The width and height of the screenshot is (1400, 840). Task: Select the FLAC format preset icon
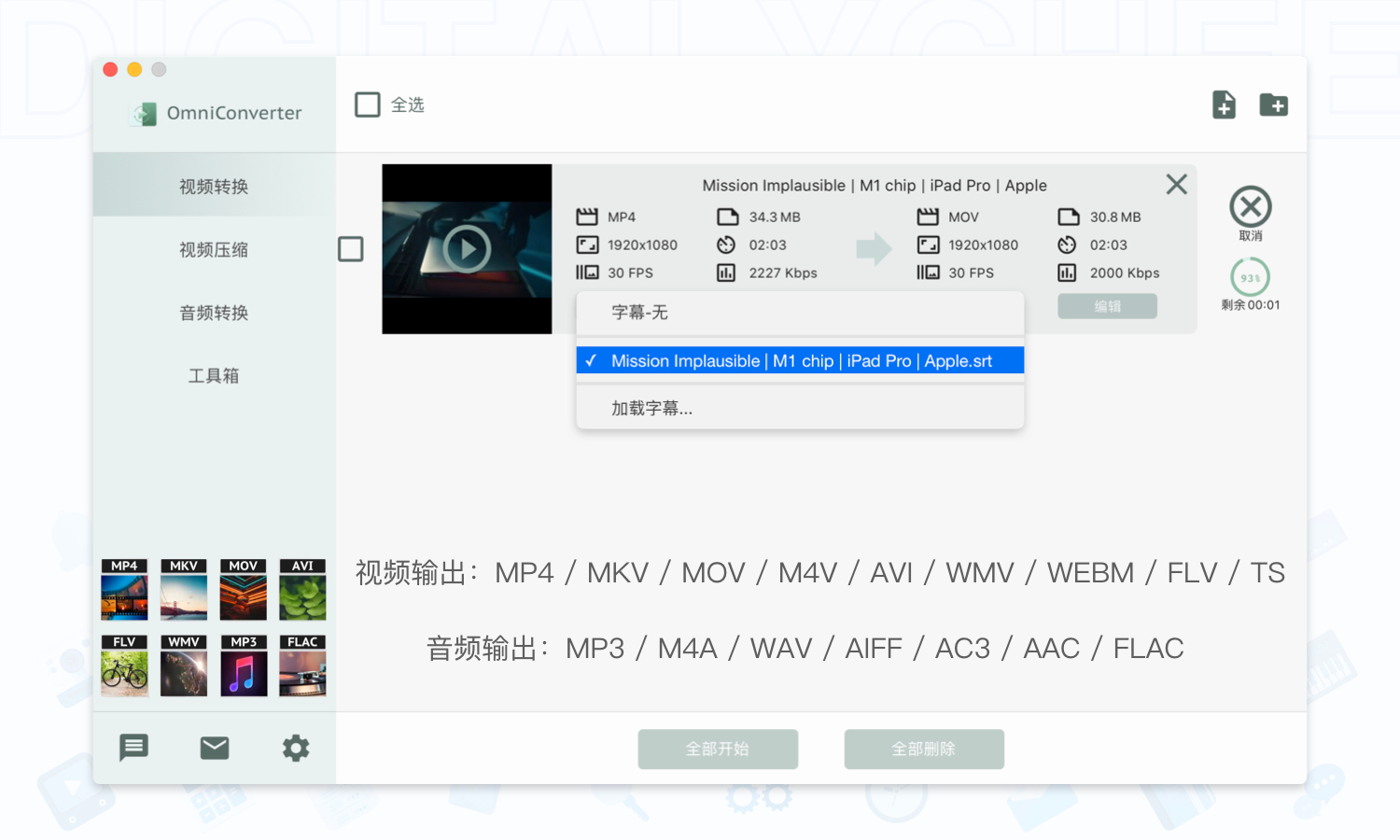pos(302,665)
